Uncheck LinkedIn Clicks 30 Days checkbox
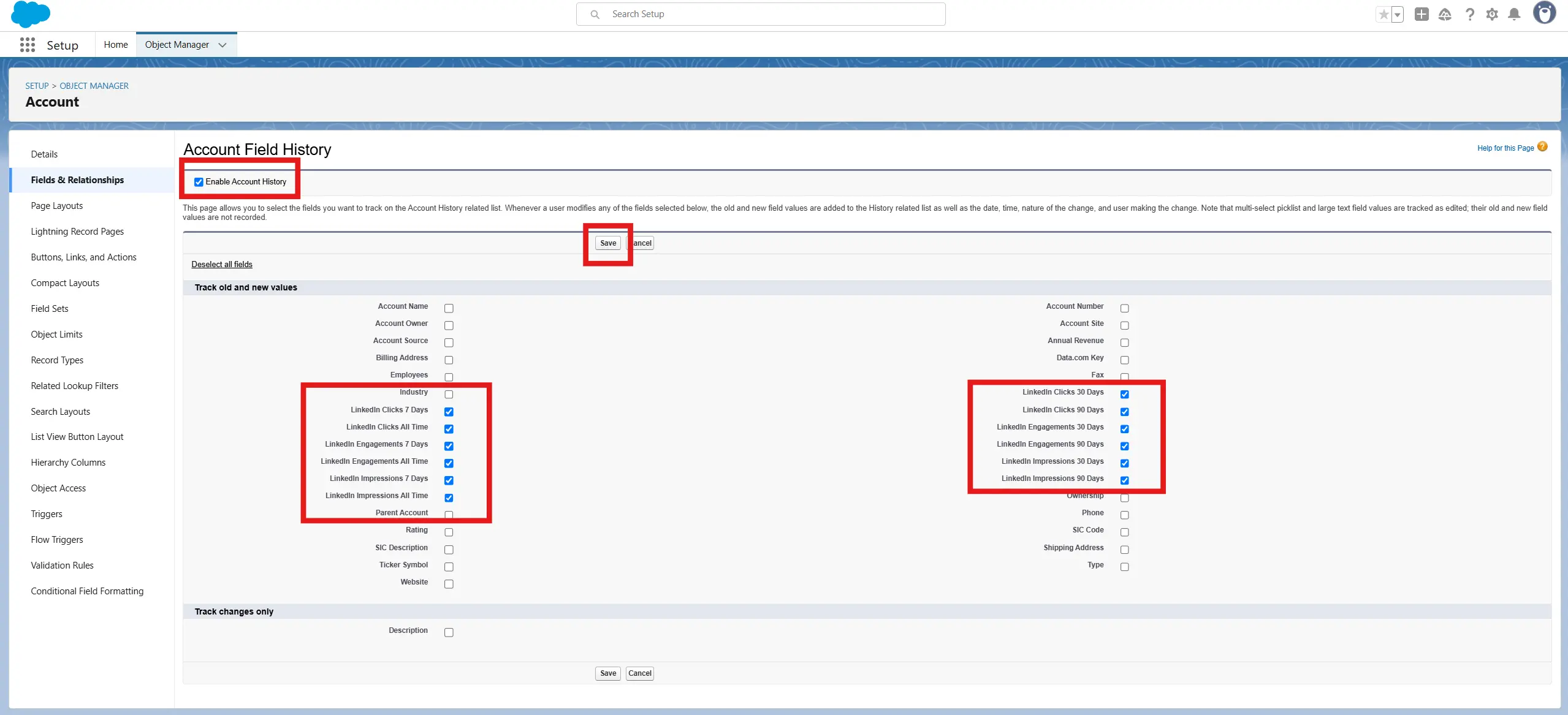The height and width of the screenshot is (715, 1568). (x=1124, y=394)
